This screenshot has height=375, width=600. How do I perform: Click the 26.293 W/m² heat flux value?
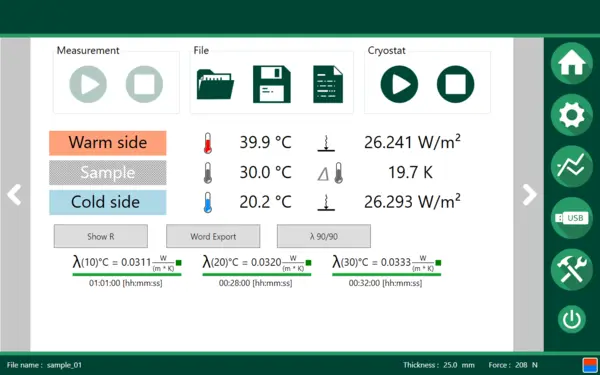point(412,202)
